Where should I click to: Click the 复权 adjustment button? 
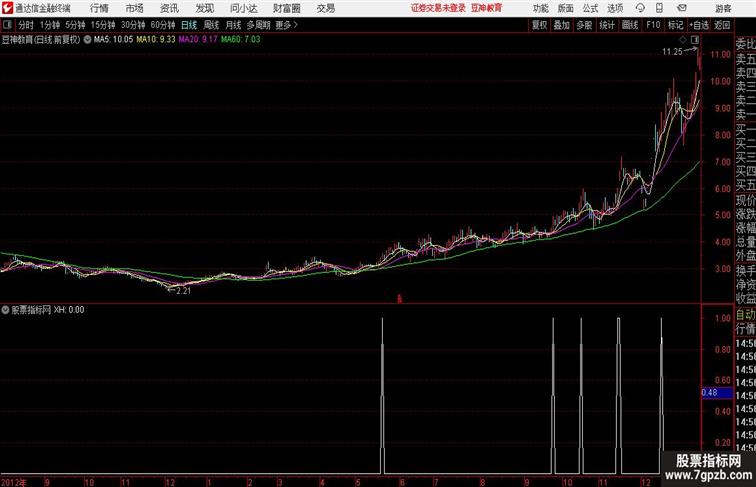coord(539,25)
